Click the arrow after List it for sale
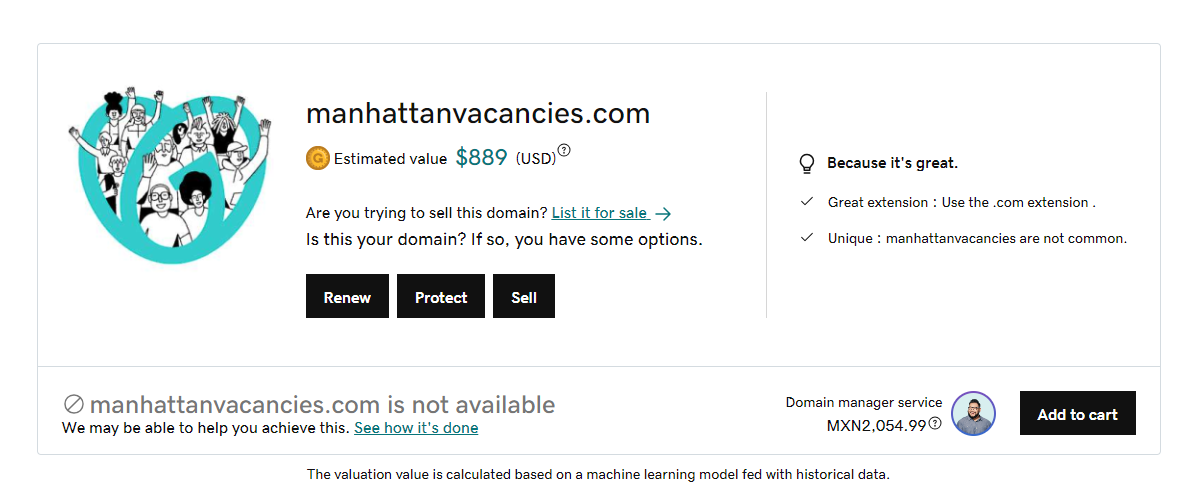Screen dimensions: 1202x504 coord(663,213)
